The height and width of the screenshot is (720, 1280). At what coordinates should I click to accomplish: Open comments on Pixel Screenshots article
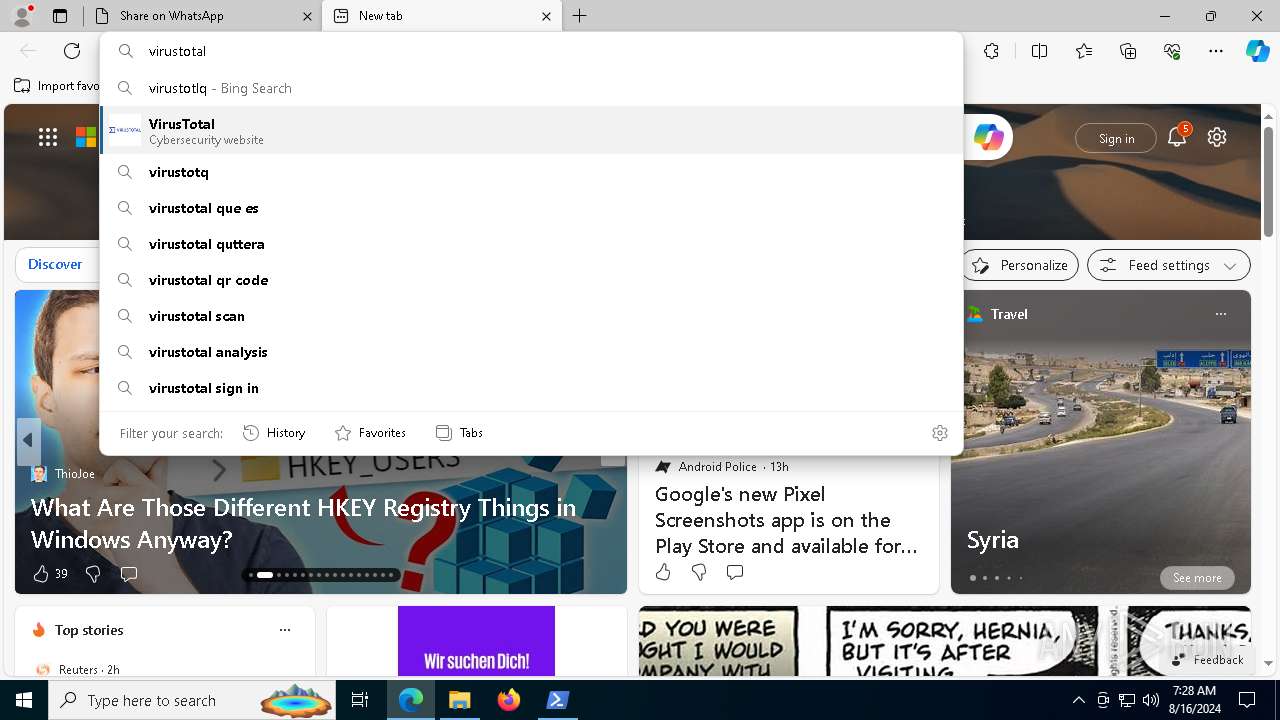click(735, 572)
